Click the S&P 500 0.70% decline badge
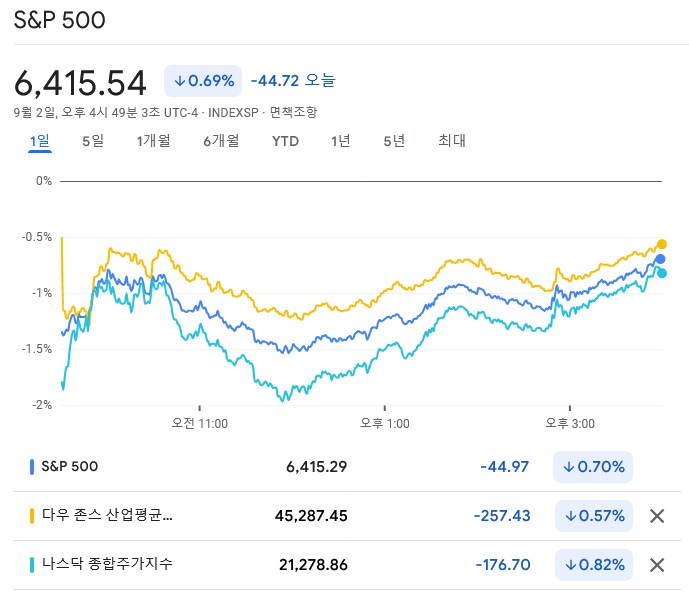 pos(594,467)
